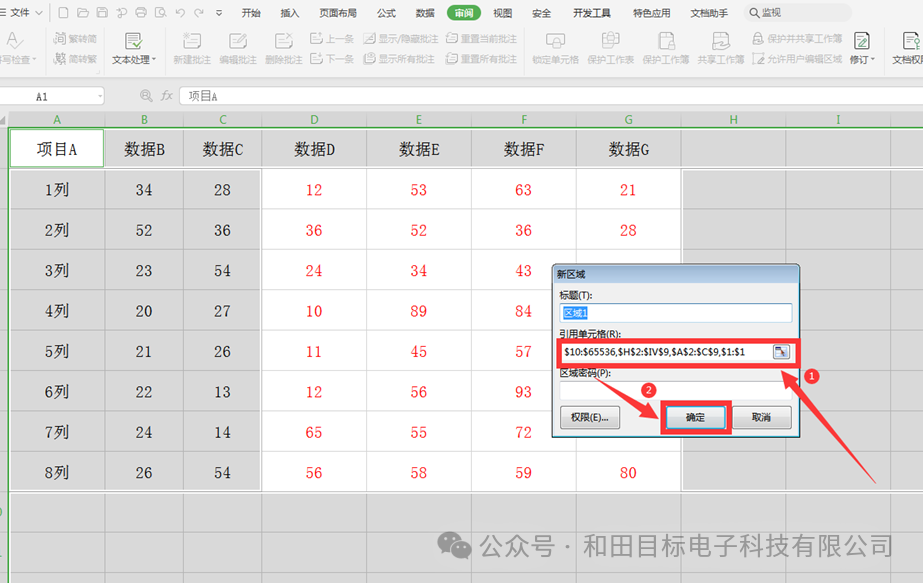Viewport: 923px width, 583px height.
Task: Click the 取消 button
Action: [x=762, y=417]
